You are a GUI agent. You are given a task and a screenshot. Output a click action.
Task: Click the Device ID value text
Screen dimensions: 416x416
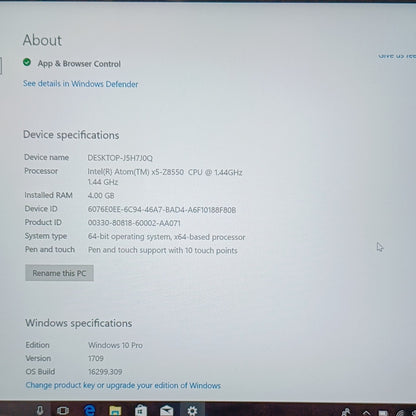(x=162, y=210)
